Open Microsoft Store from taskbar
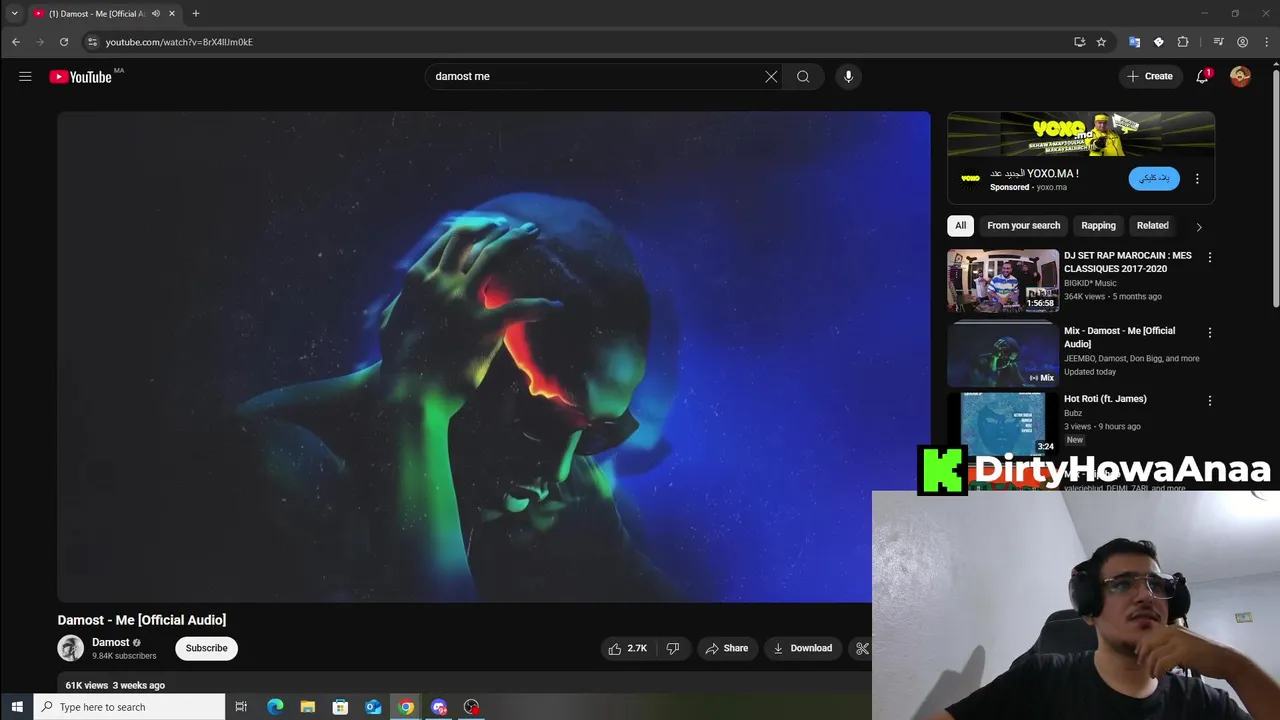 [340, 707]
